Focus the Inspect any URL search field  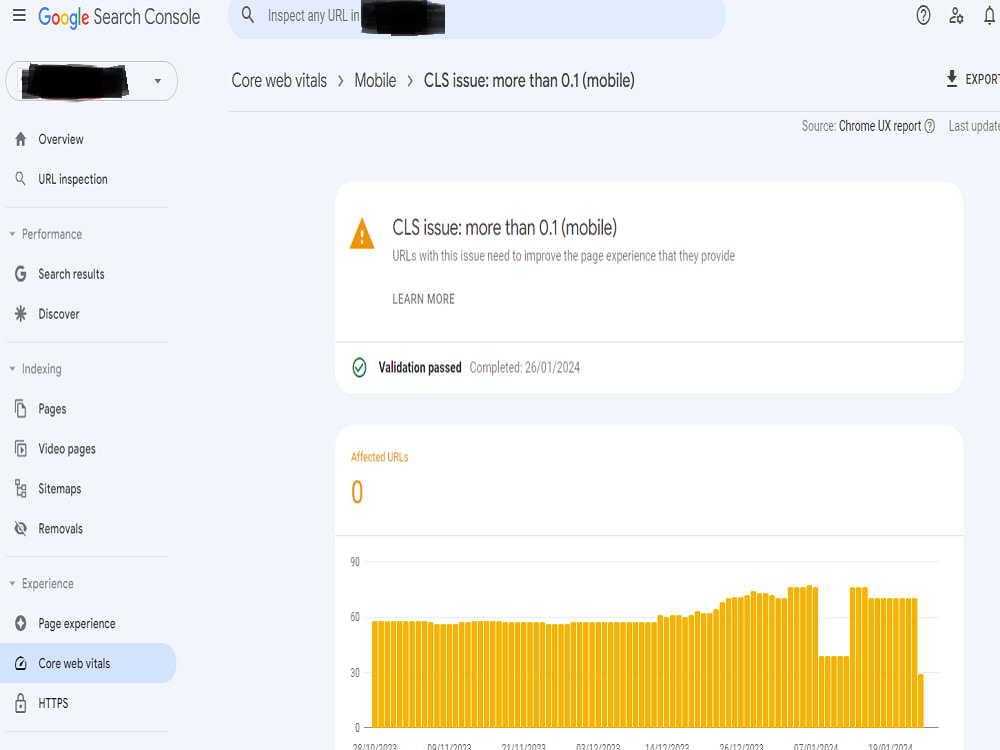[x=476, y=17]
